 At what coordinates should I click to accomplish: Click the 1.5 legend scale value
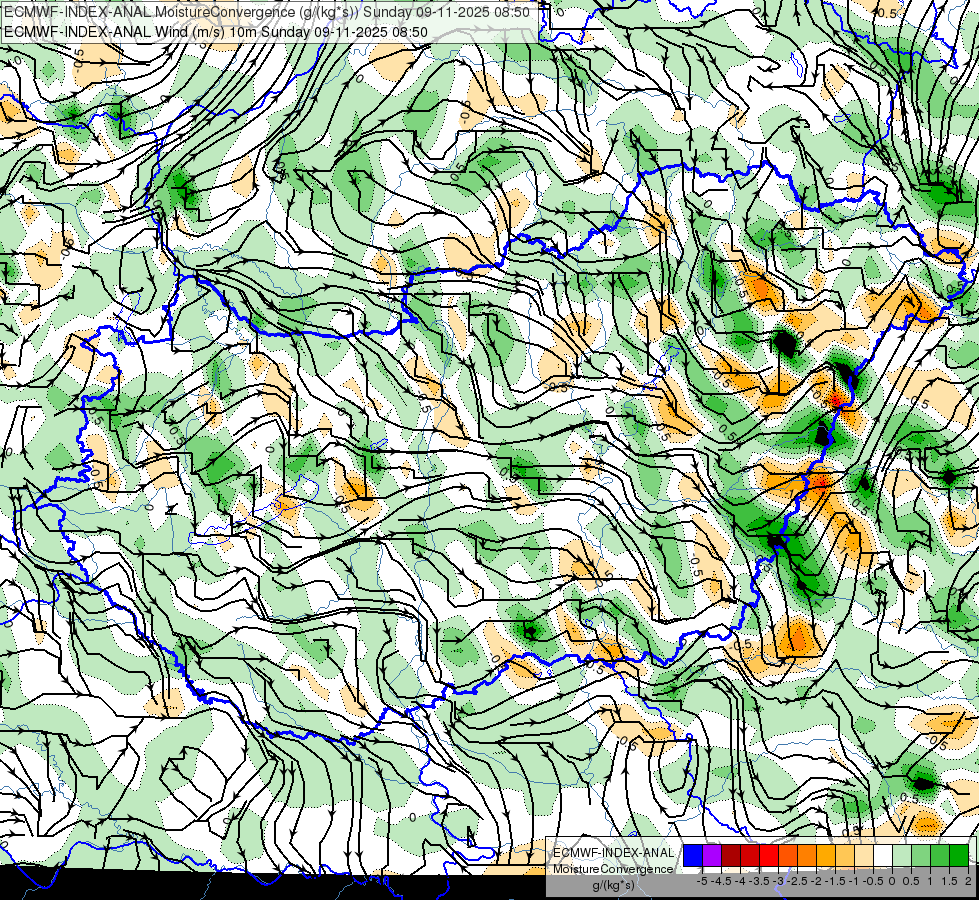[x=949, y=881]
